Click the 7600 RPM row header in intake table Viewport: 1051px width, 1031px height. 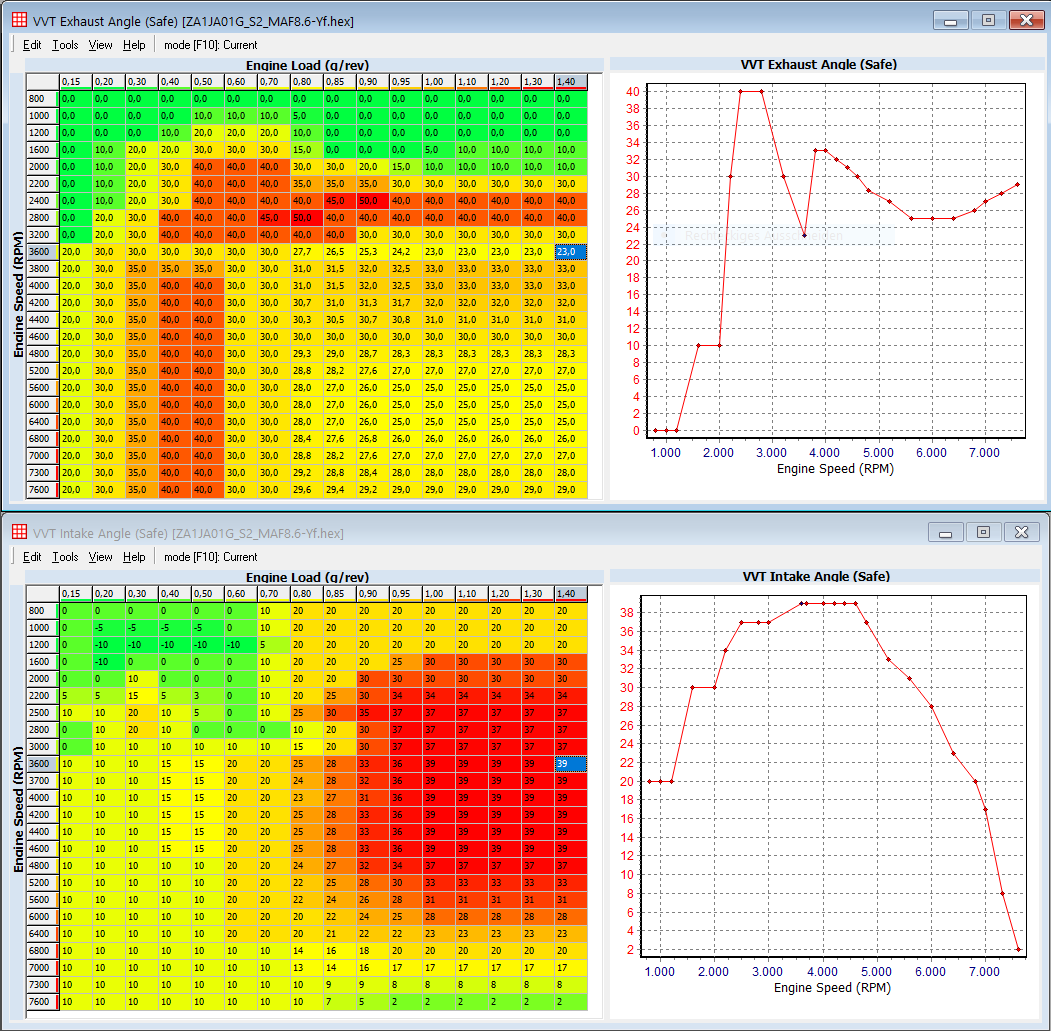[41, 1001]
